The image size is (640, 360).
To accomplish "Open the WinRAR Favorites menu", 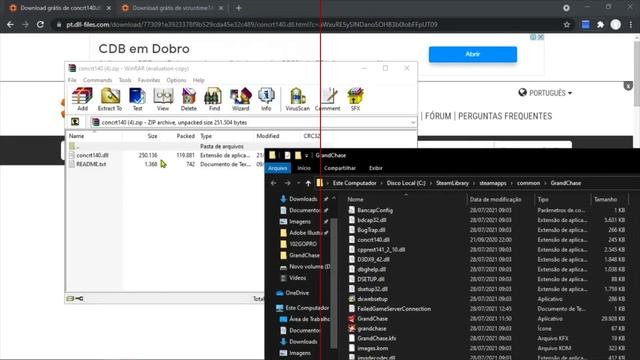I will [149, 80].
